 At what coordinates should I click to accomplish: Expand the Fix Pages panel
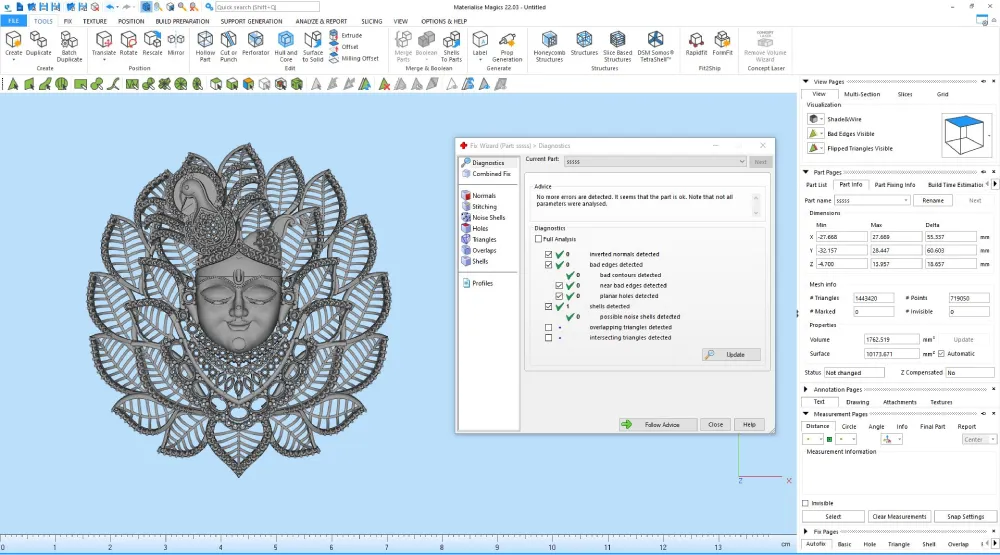805,531
